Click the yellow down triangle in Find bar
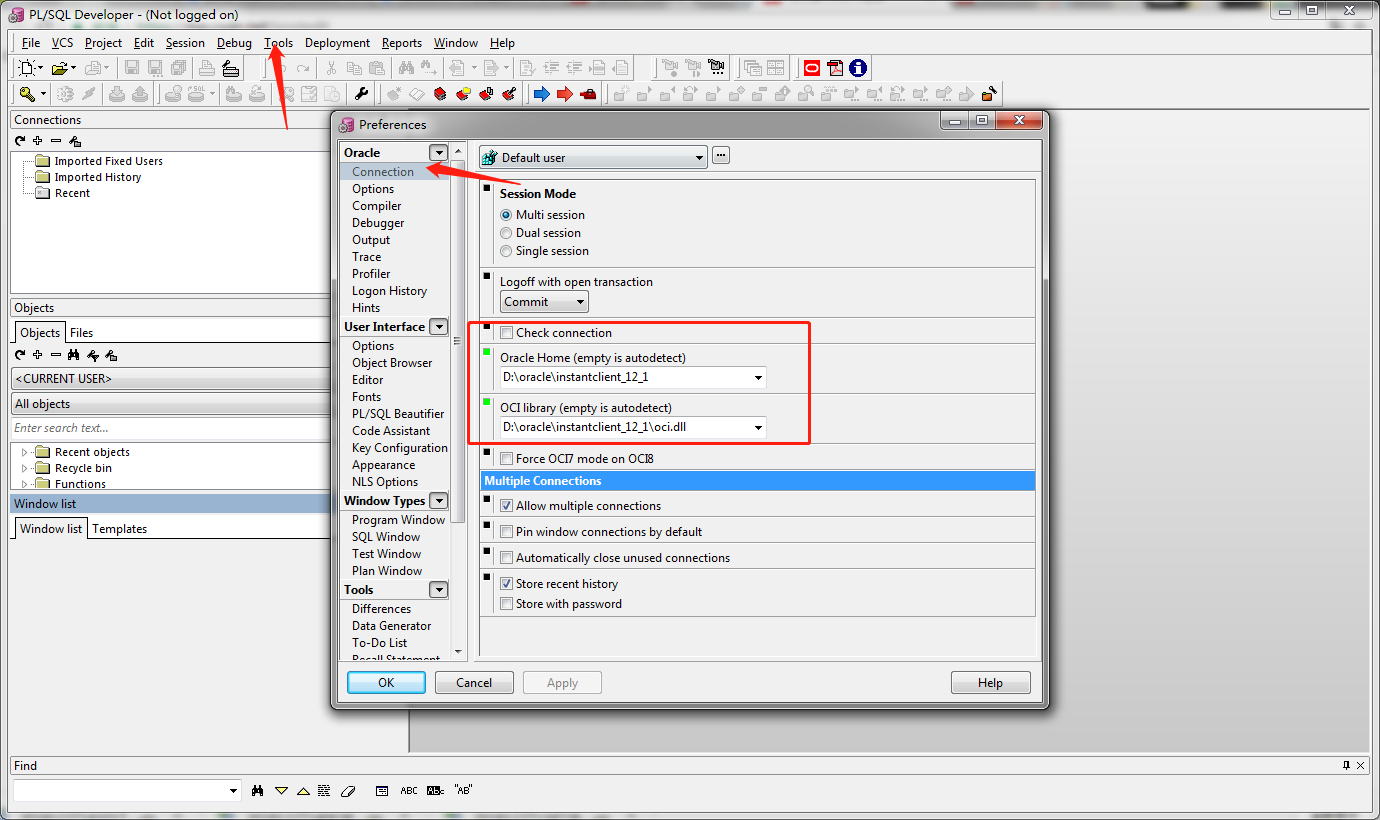The width and height of the screenshot is (1380, 820). (281, 790)
